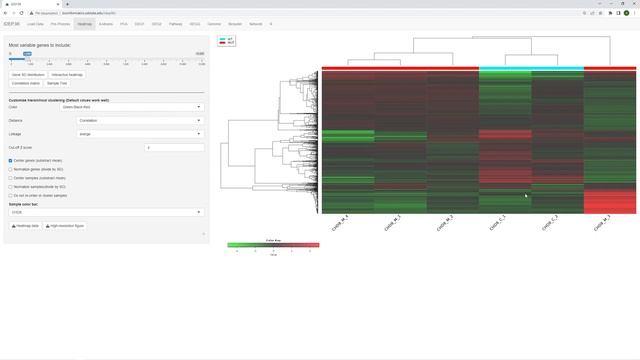640x360 pixels.
Task: Close the iDEP browser tab
Action: [58, 4]
